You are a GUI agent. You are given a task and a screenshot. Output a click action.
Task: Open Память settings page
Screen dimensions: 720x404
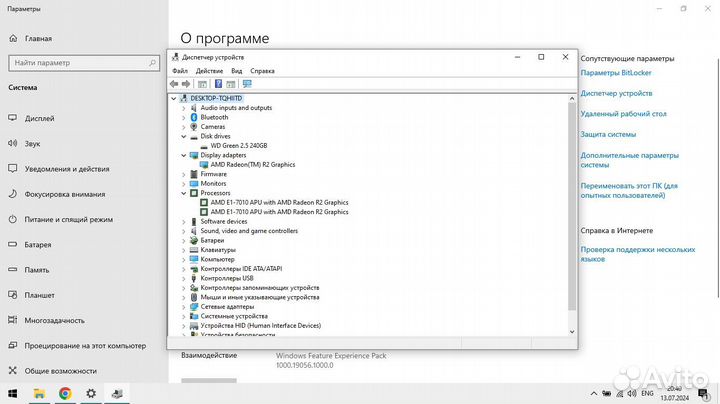coord(37,270)
